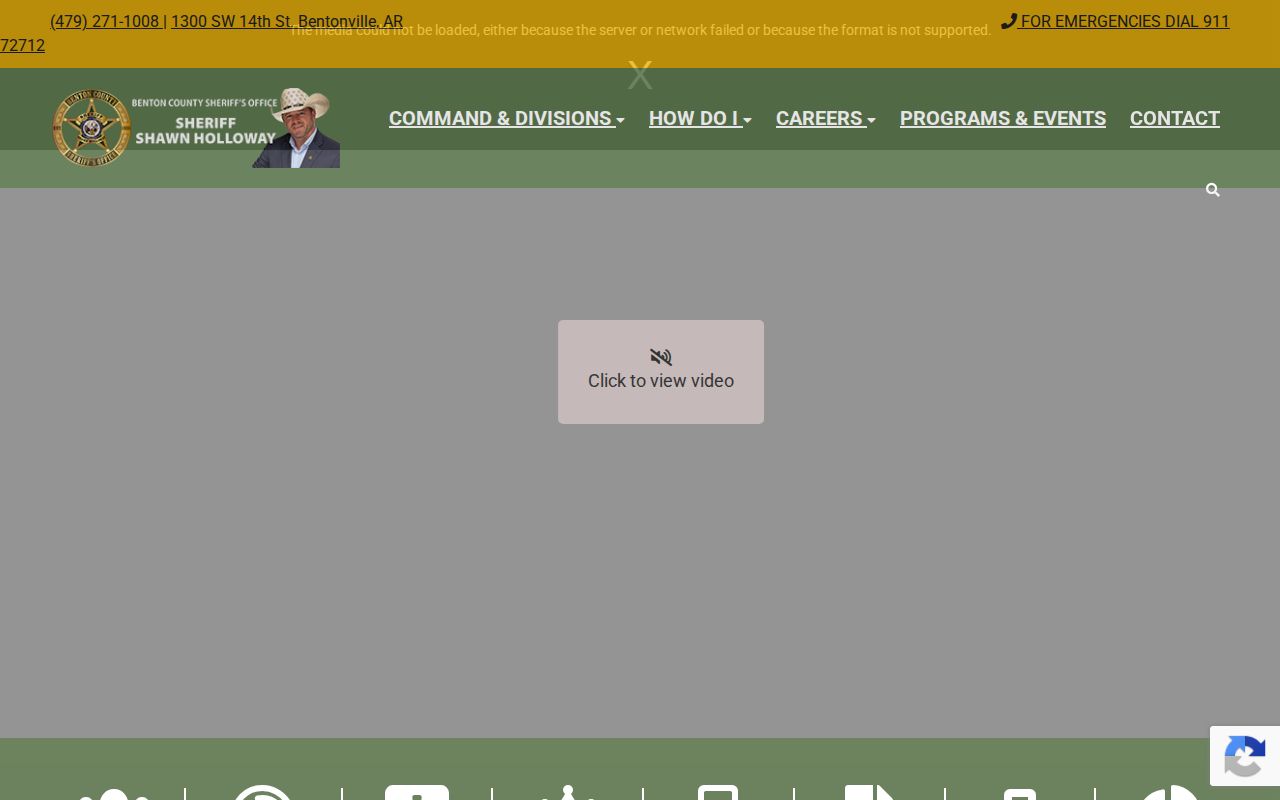
Task: Click to view video button
Action: point(661,372)
